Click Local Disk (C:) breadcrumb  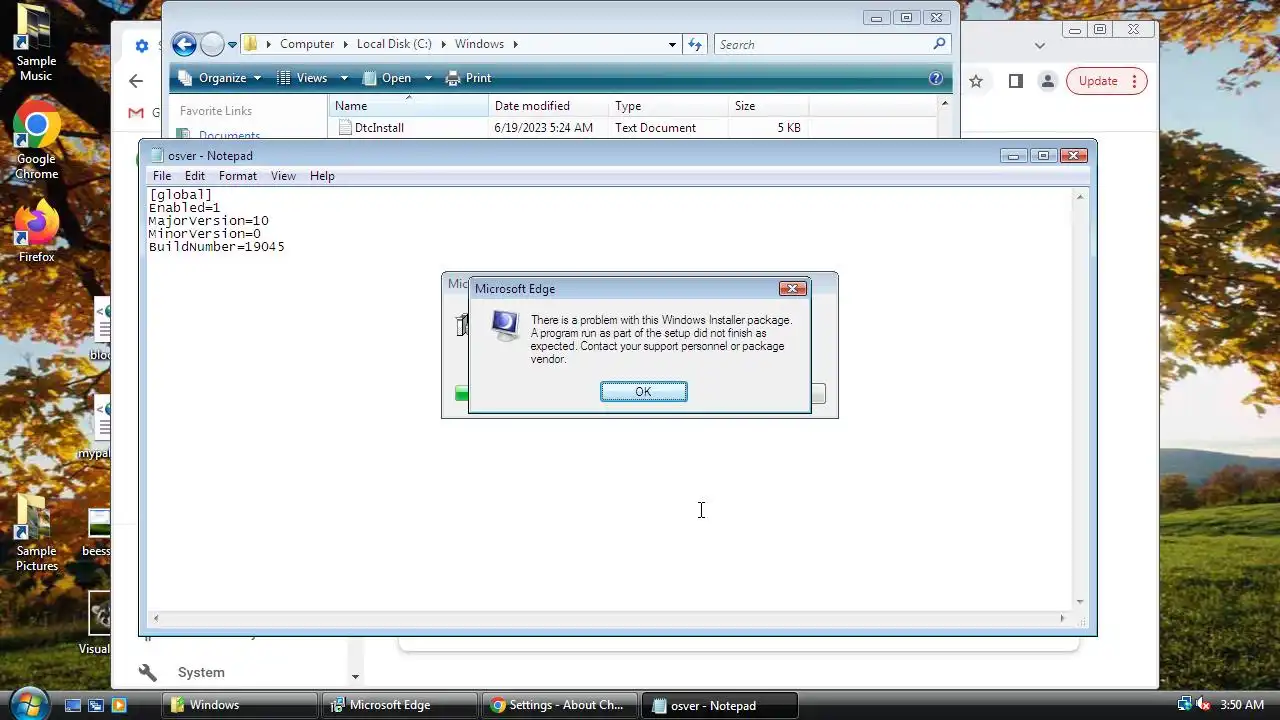click(x=394, y=44)
